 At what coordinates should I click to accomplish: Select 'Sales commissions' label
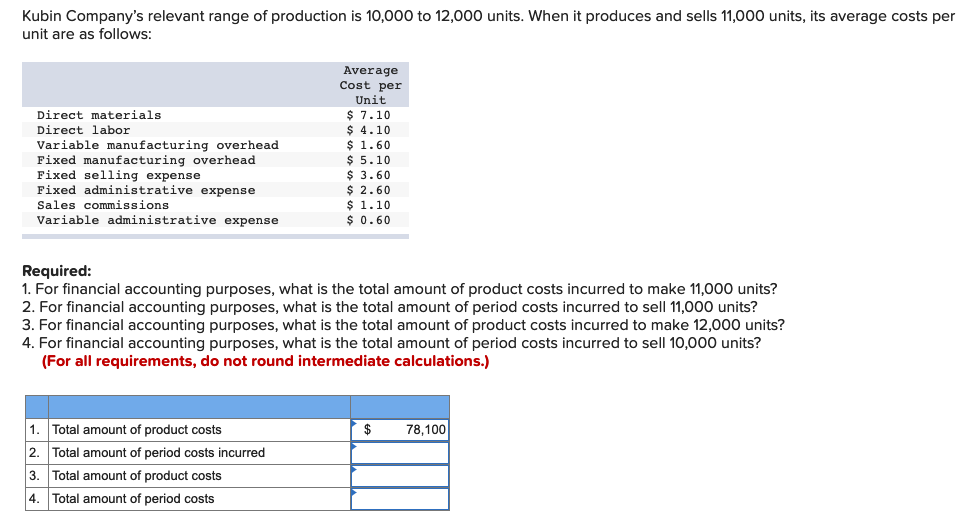click(103, 205)
